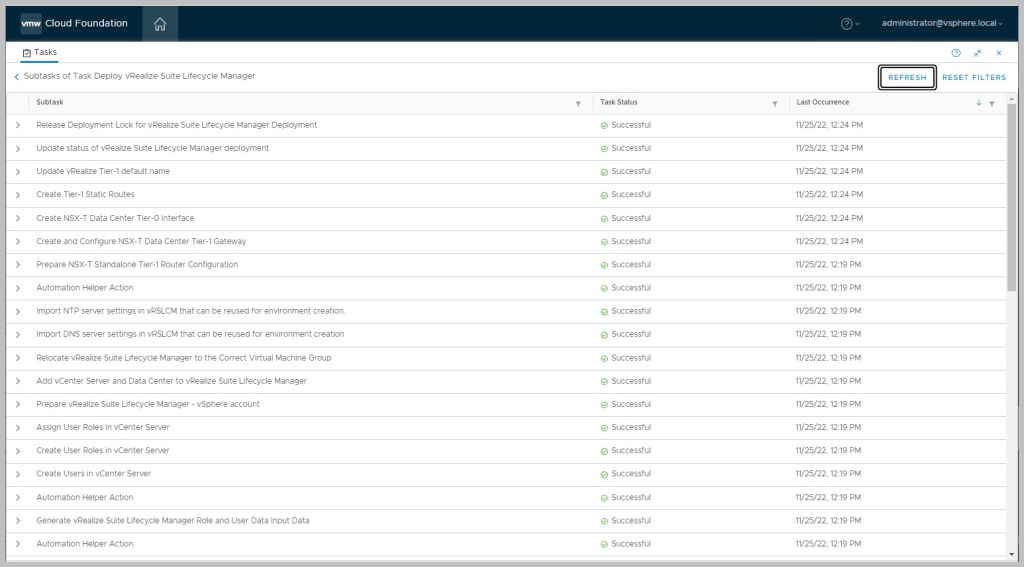Filter the Task Status column
The height and width of the screenshot is (567, 1024).
click(775, 104)
